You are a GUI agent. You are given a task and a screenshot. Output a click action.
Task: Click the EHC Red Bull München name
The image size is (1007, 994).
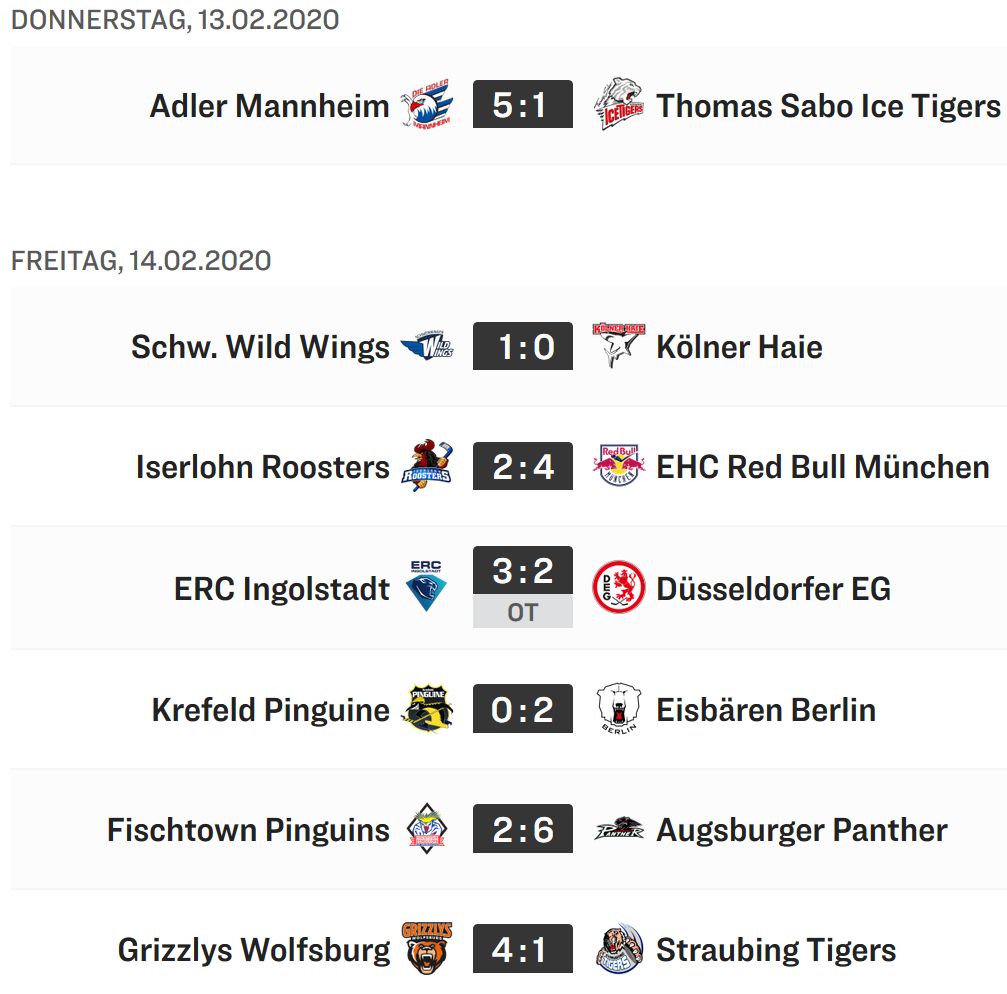point(823,467)
